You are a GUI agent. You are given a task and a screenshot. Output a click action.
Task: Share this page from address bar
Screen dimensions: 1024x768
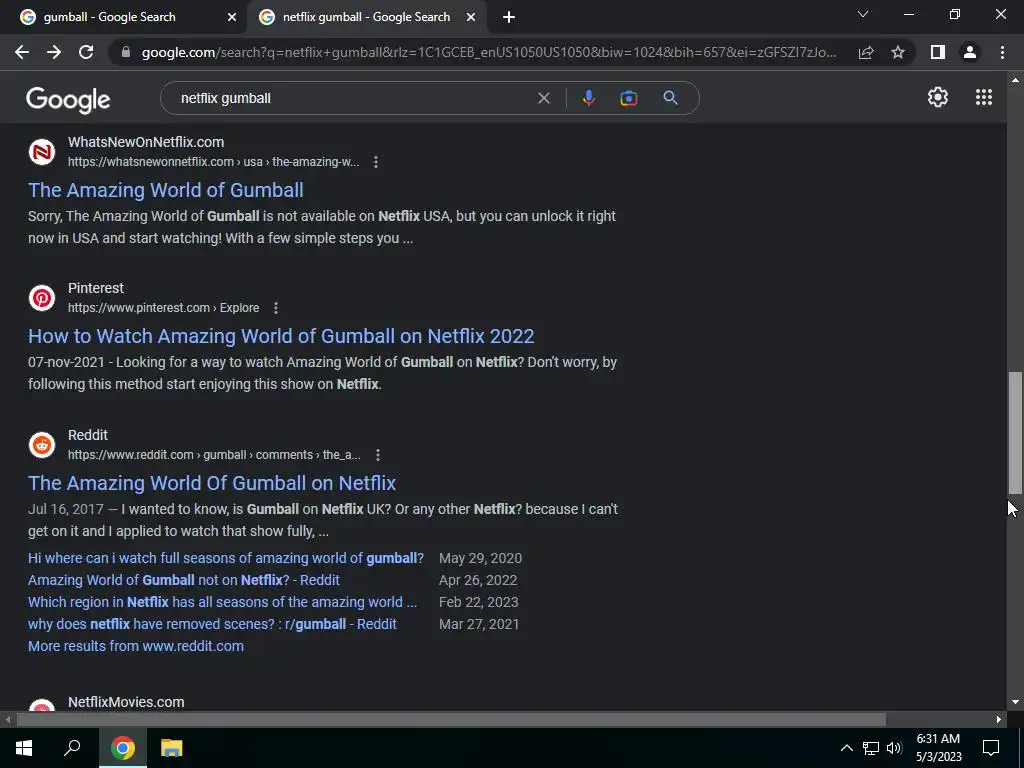coord(866,52)
